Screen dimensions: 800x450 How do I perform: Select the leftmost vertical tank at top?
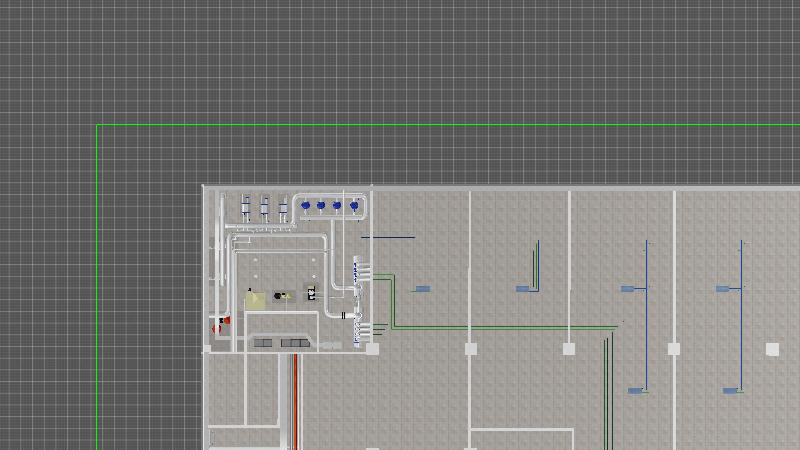pos(246,209)
